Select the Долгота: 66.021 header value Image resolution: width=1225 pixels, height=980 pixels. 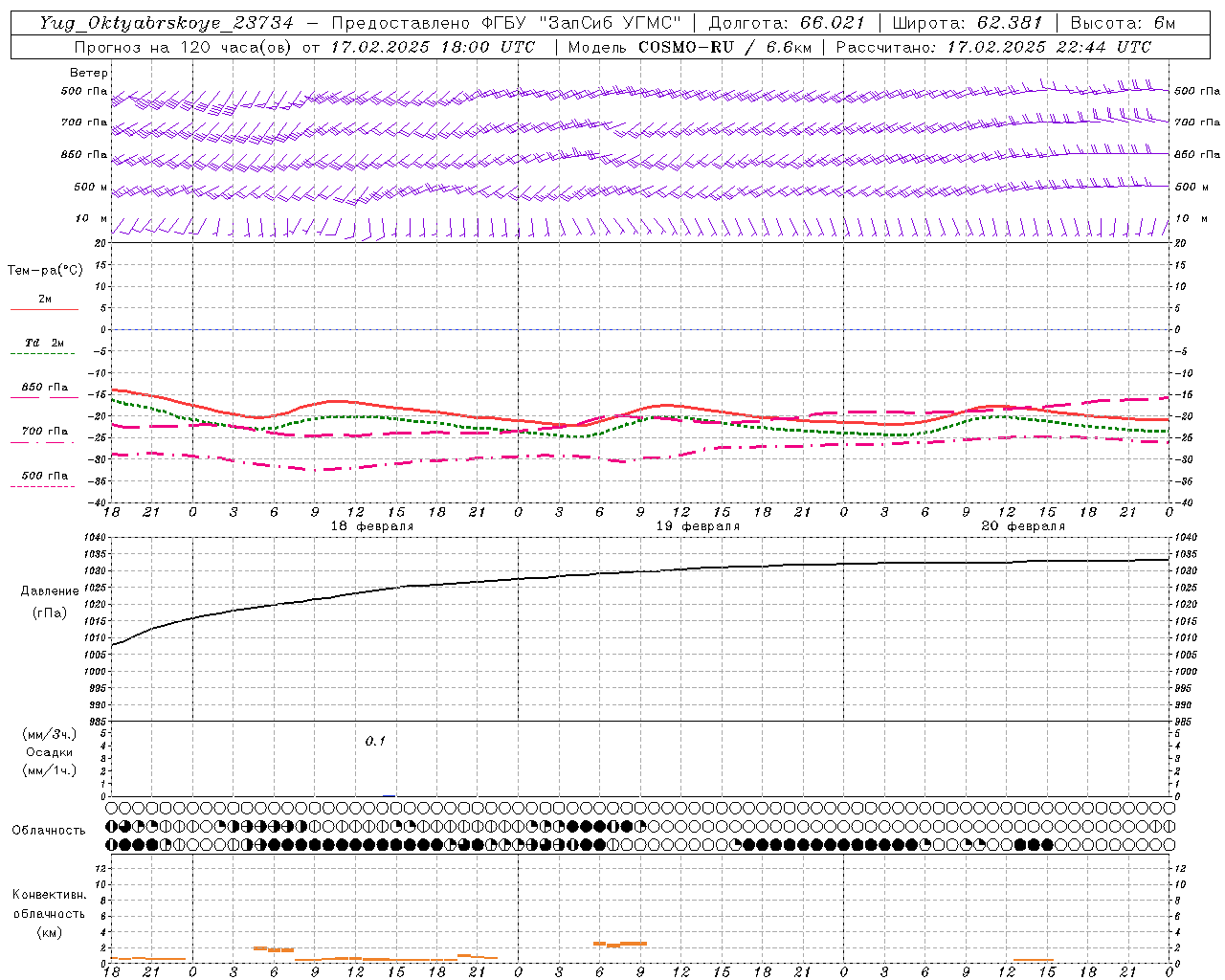pyautogui.click(x=787, y=23)
